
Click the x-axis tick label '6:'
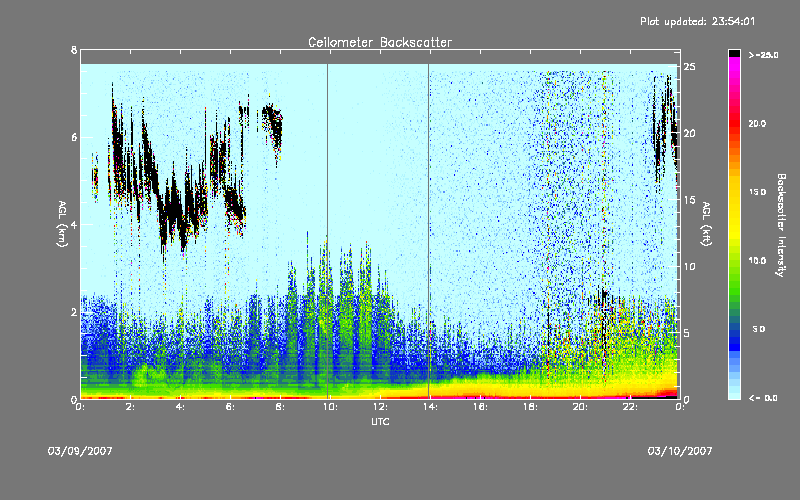[230, 407]
